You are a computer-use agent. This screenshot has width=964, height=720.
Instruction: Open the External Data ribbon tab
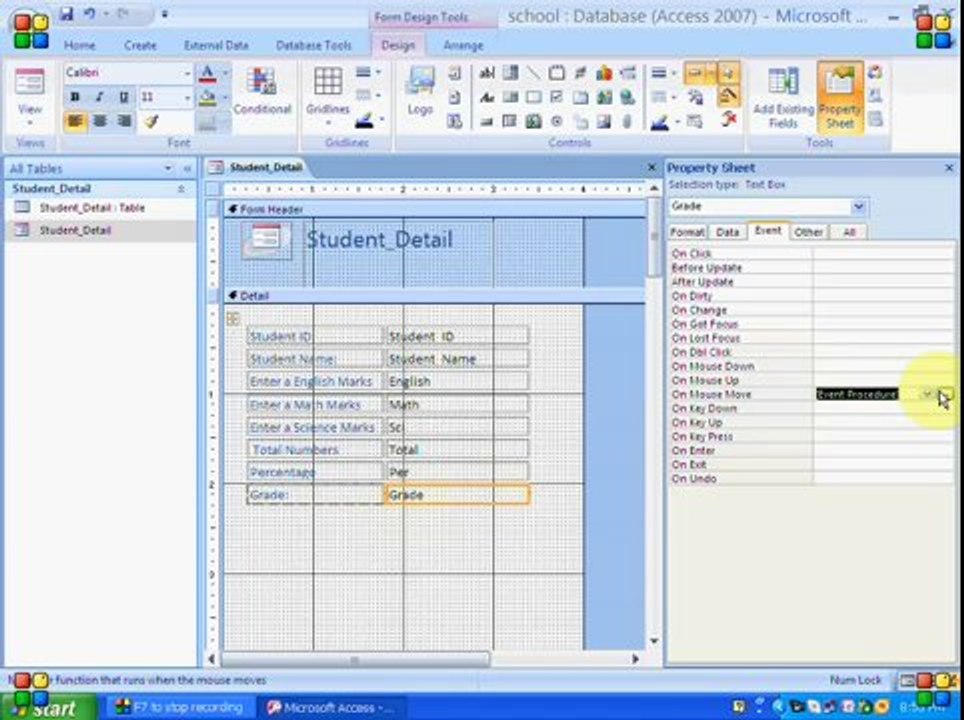coord(216,45)
